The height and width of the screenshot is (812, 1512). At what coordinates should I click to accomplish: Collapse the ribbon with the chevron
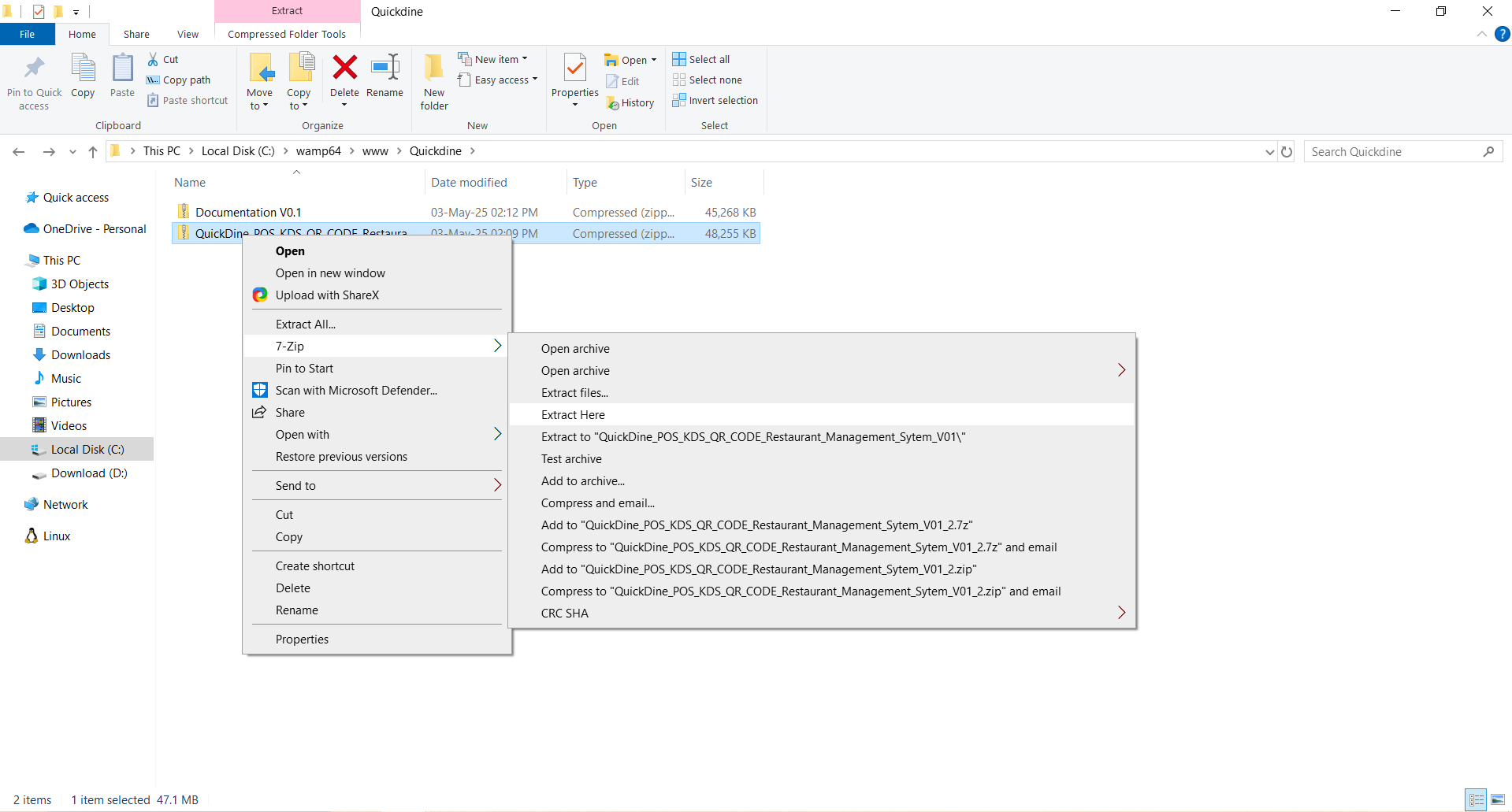[x=1482, y=34]
